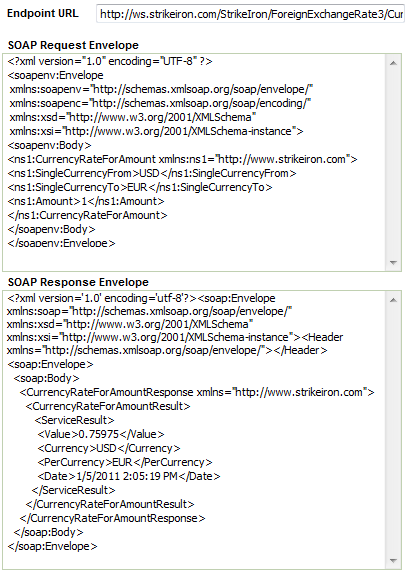Click the CurrencyRateForAmountResponse opening tag
The image size is (411, 577).
[x=197, y=392]
